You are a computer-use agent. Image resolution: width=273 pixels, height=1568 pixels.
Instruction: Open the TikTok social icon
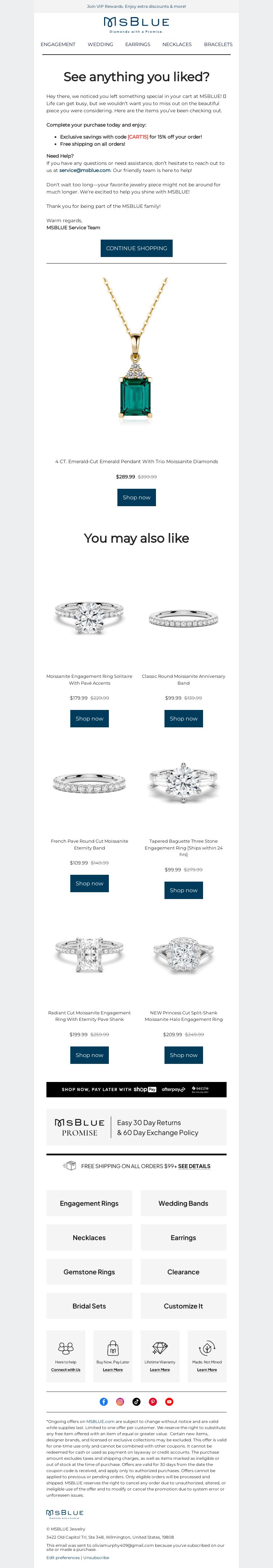click(137, 1401)
